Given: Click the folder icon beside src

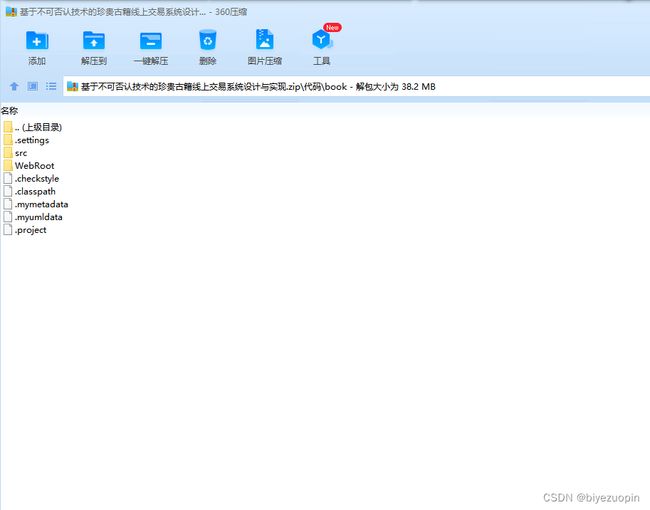Looking at the screenshot, I should pos(8,153).
